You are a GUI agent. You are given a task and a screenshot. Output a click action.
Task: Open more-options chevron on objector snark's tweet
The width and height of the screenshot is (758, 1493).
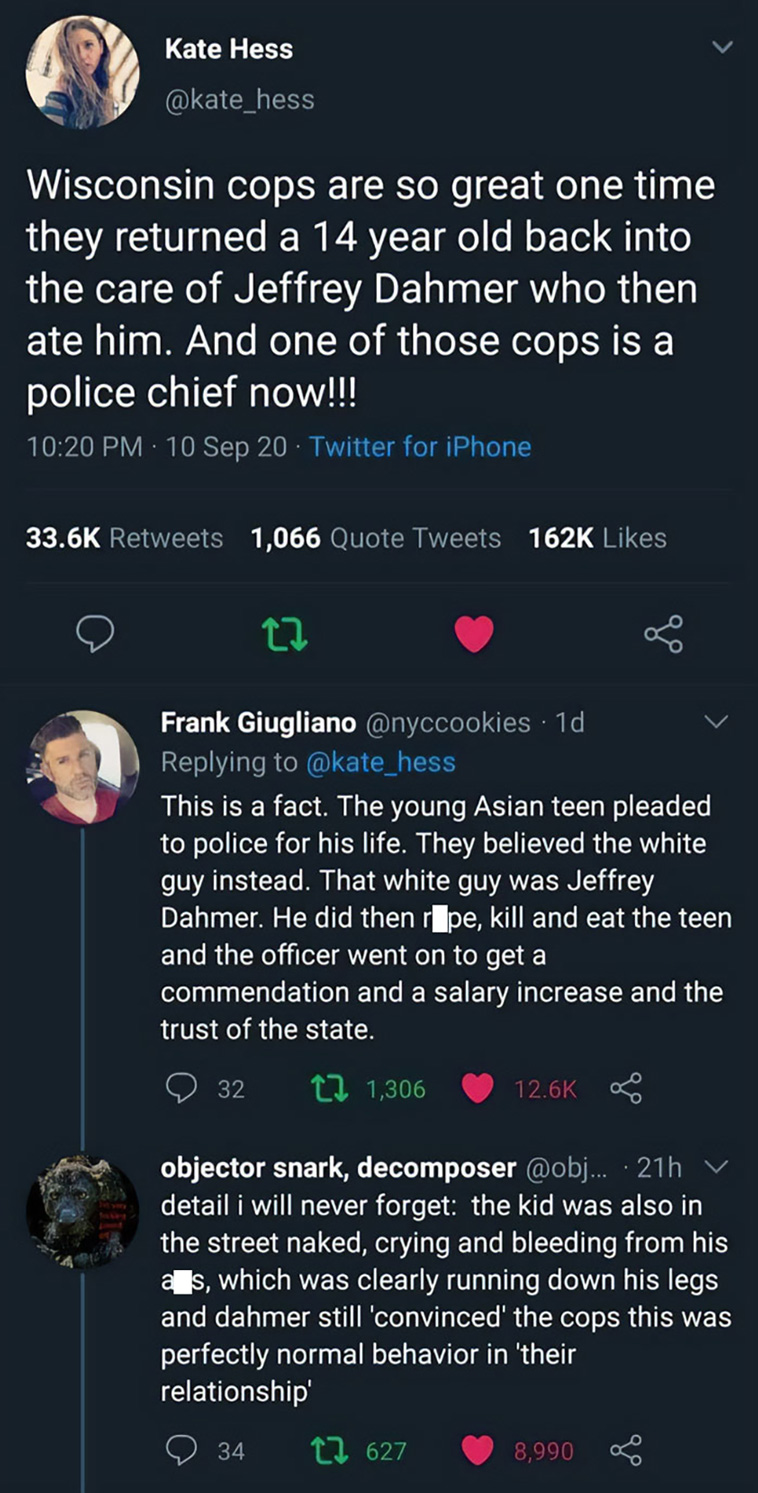tap(718, 1167)
